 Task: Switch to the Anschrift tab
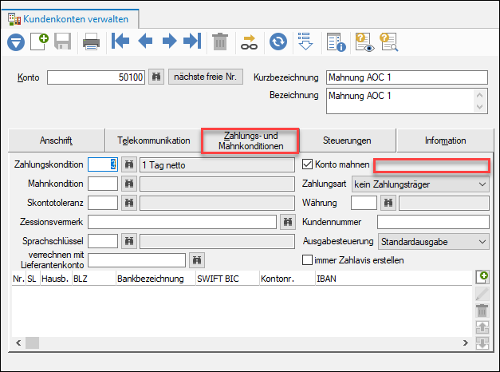[x=56, y=141]
